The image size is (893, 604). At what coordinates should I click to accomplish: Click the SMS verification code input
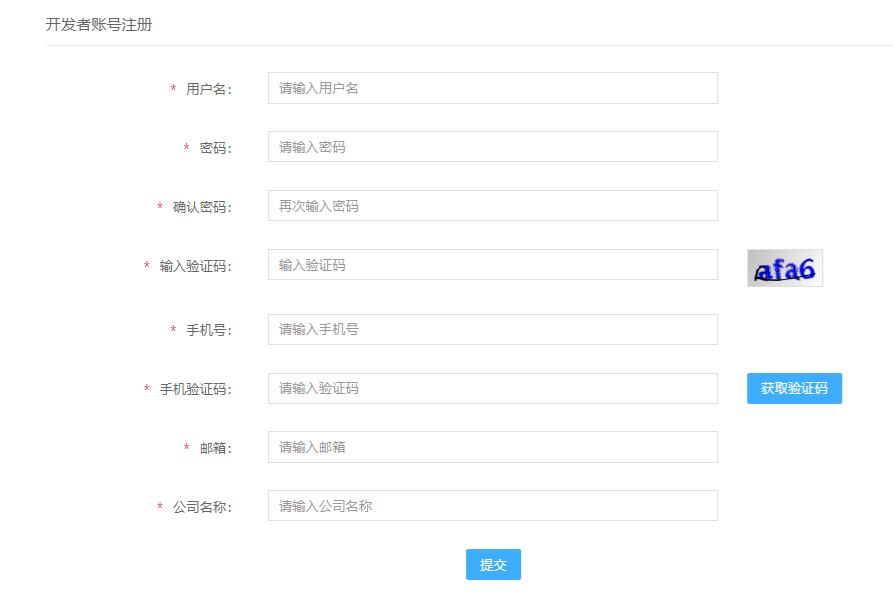[x=493, y=389]
